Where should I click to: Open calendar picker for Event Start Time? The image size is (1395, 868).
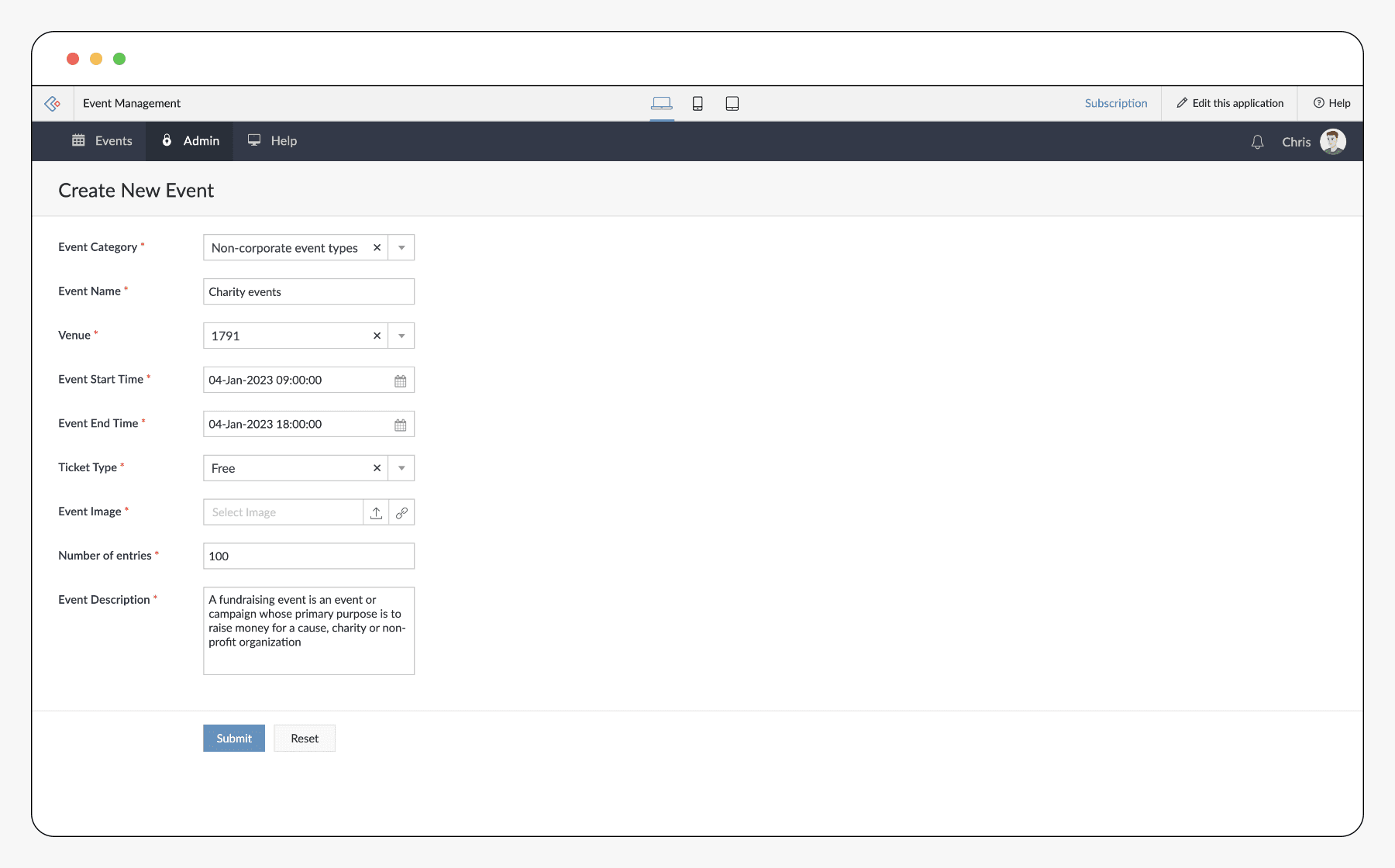pyautogui.click(x=400, y=381)
